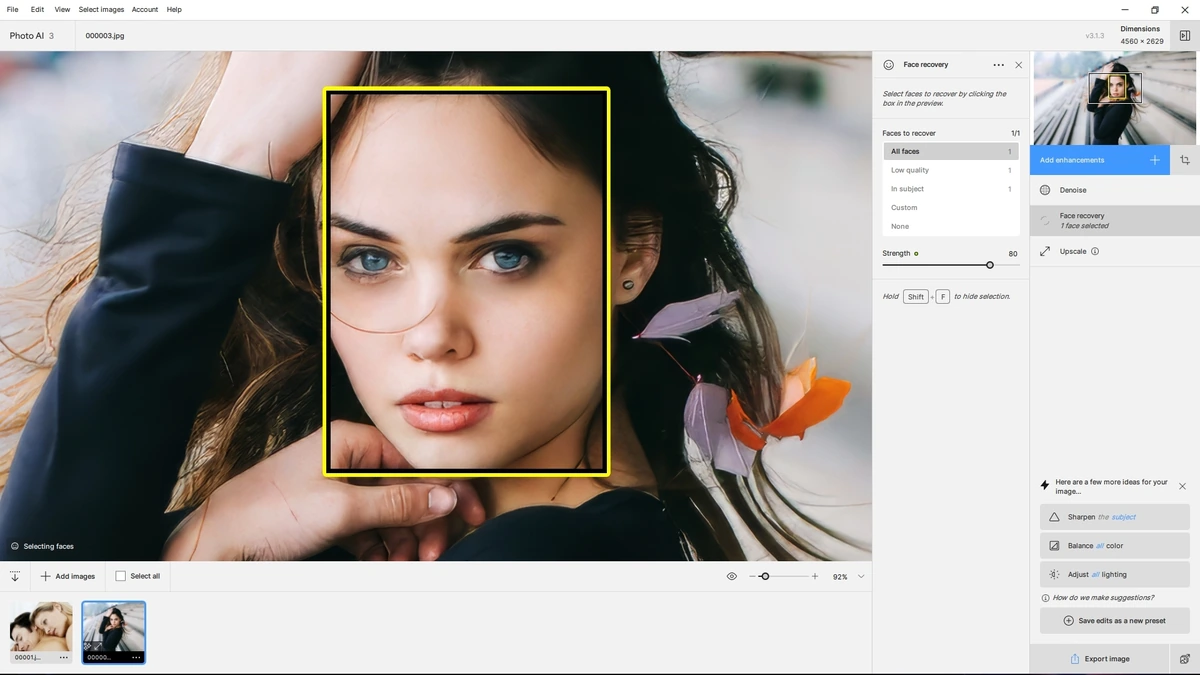Click Export image button
The image size is (1200, 675).
1100,659
